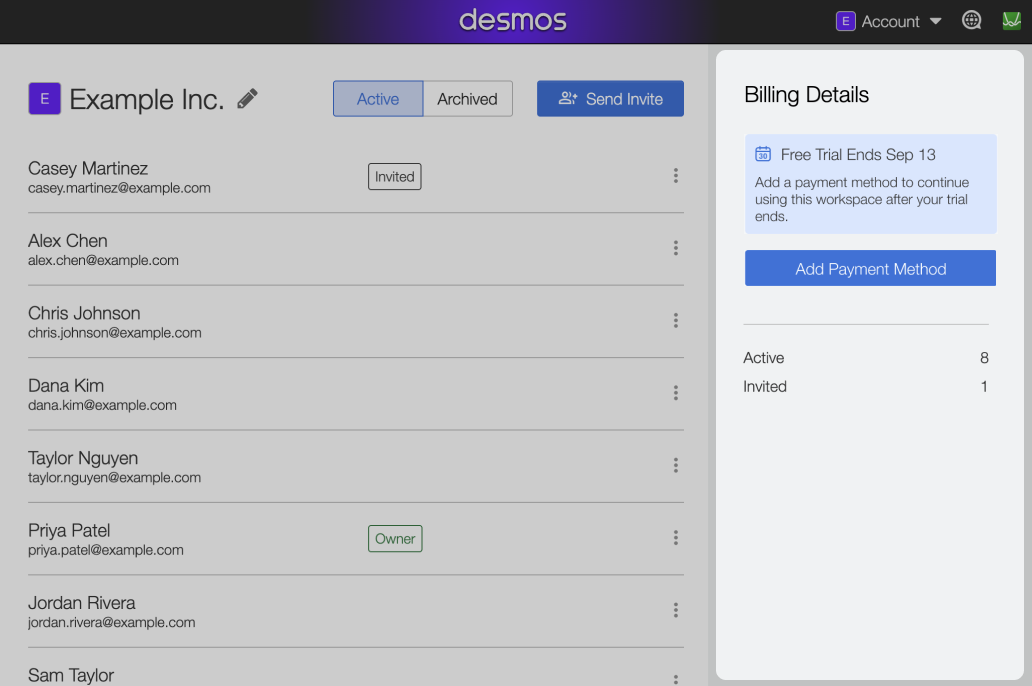Select the email chris.johnson@example.com
Screen dimensions: 1032x686
[115, 333]
